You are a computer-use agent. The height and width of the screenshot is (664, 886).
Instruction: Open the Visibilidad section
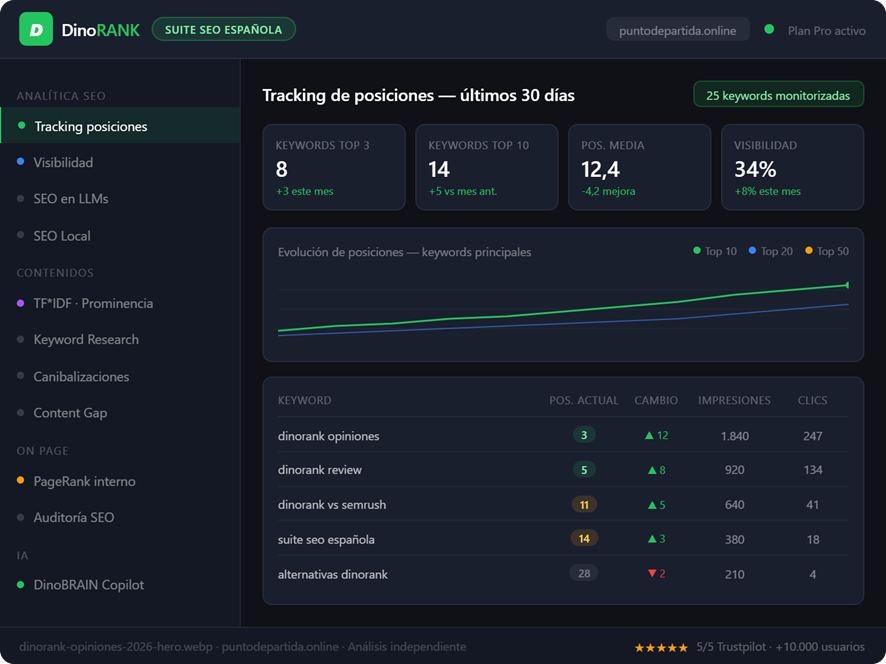(x=120, y=162)
